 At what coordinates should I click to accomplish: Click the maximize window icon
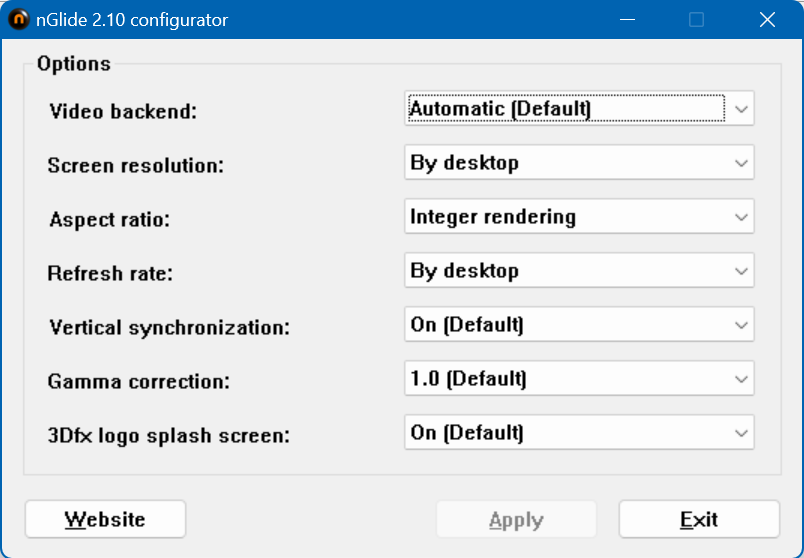point(697,20)
